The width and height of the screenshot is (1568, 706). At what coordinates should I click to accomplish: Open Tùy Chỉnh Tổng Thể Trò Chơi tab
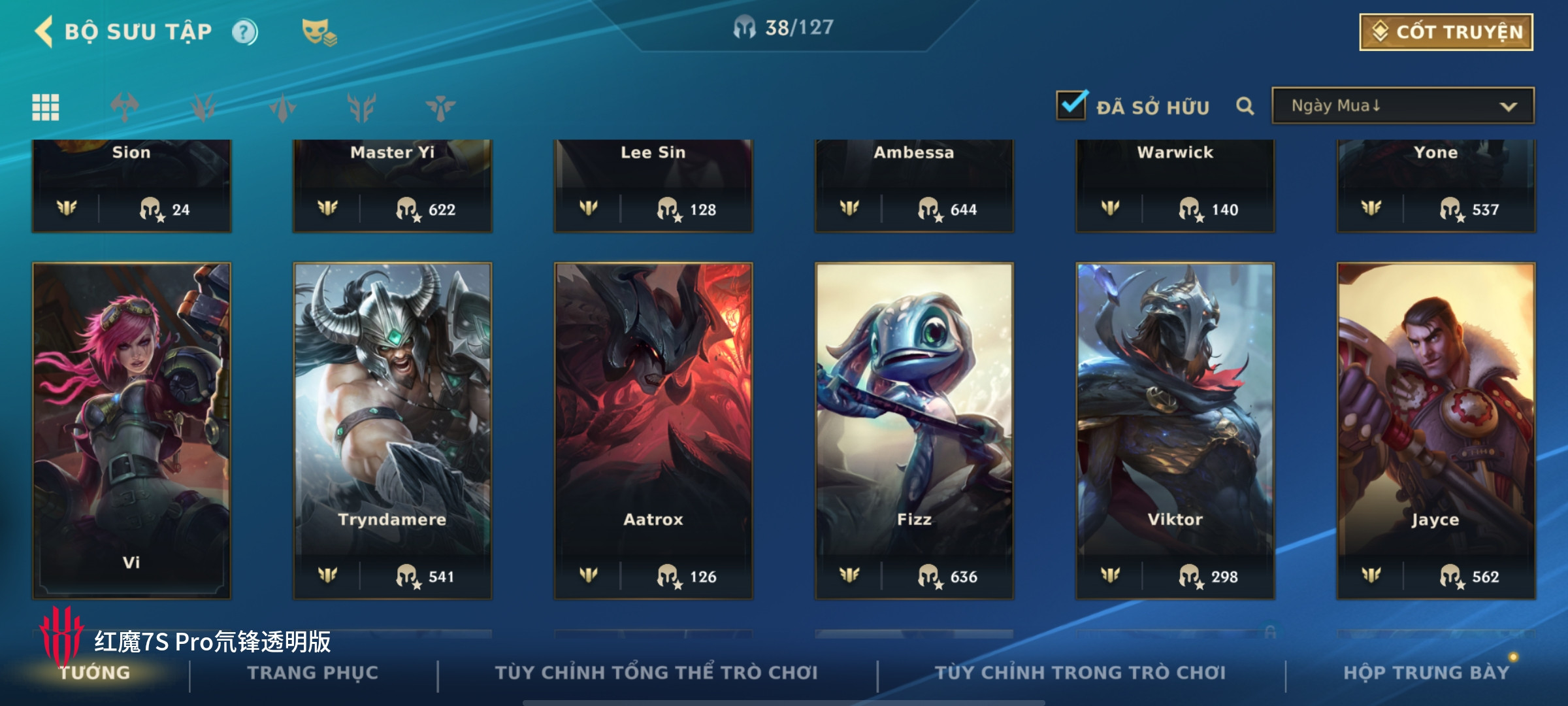tap(656, 673)
